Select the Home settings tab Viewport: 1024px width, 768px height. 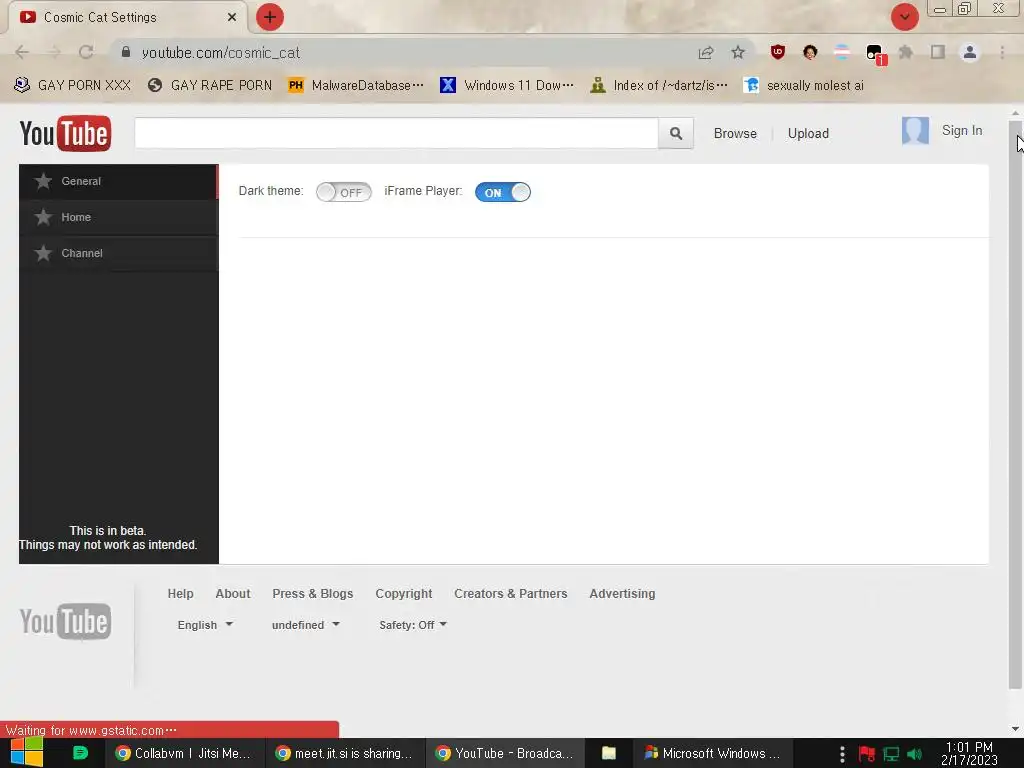coord(119,217)
